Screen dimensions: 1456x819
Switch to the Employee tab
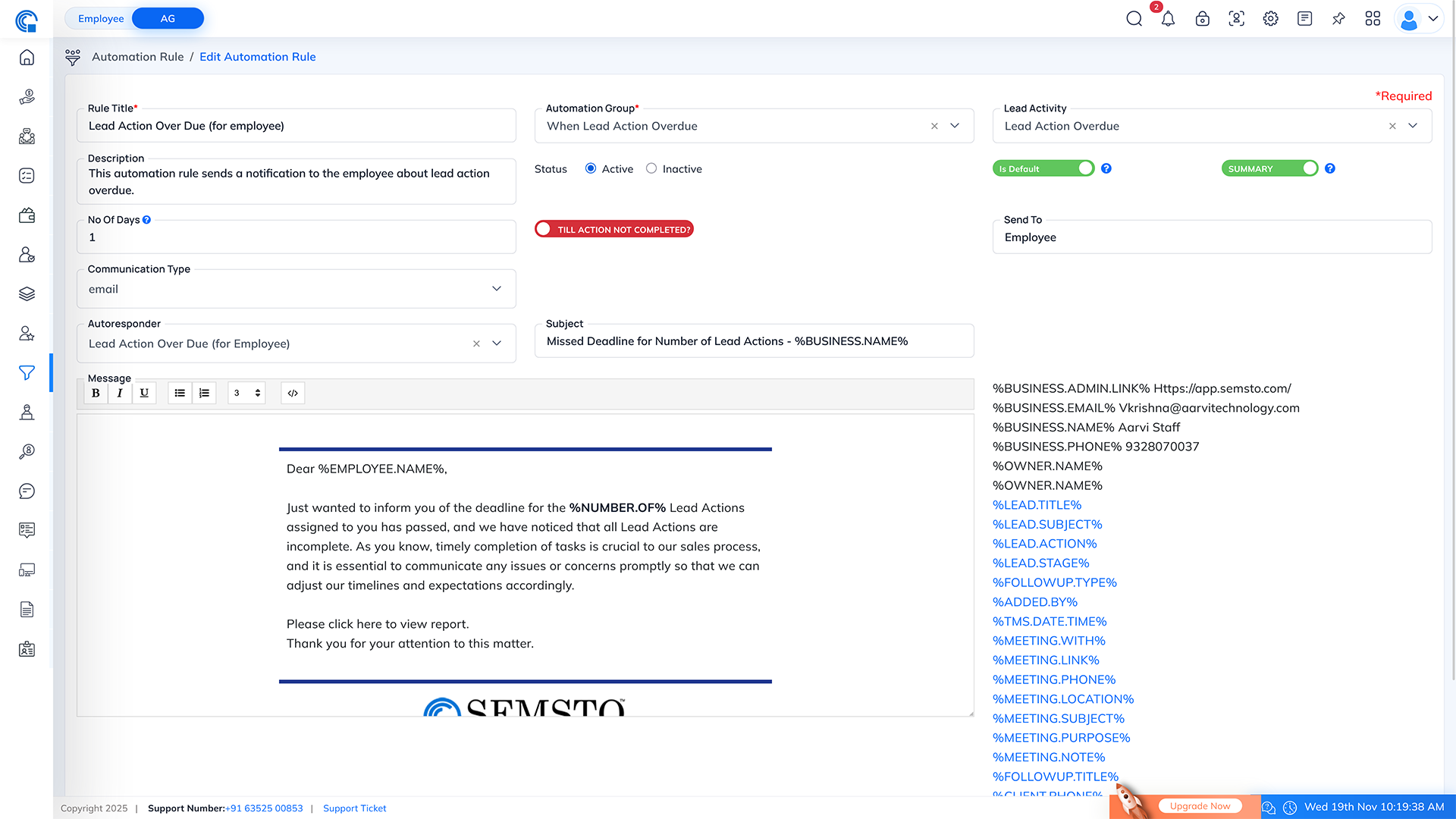pos(101,18)
